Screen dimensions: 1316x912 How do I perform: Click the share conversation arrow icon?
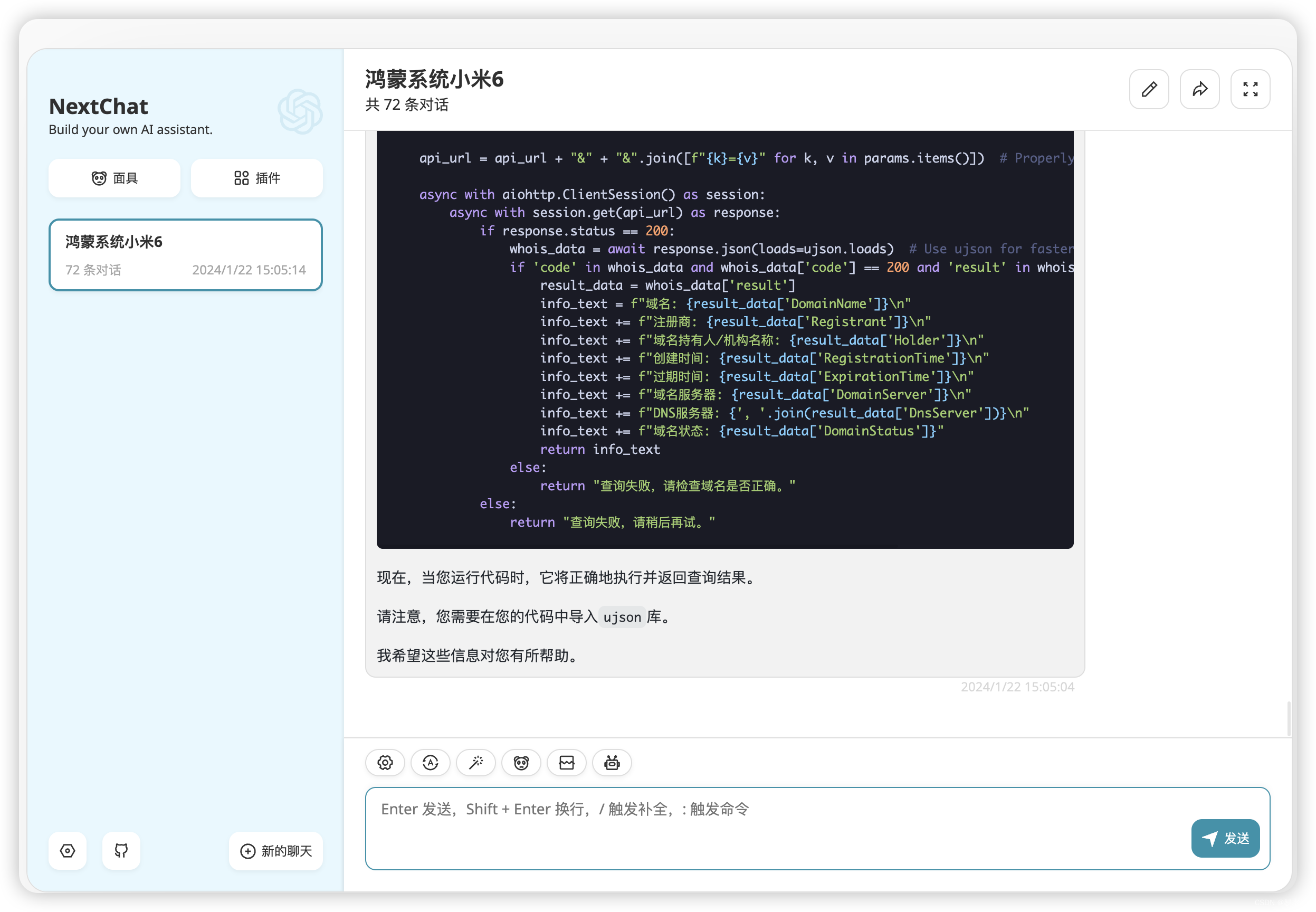(1199, 89)
